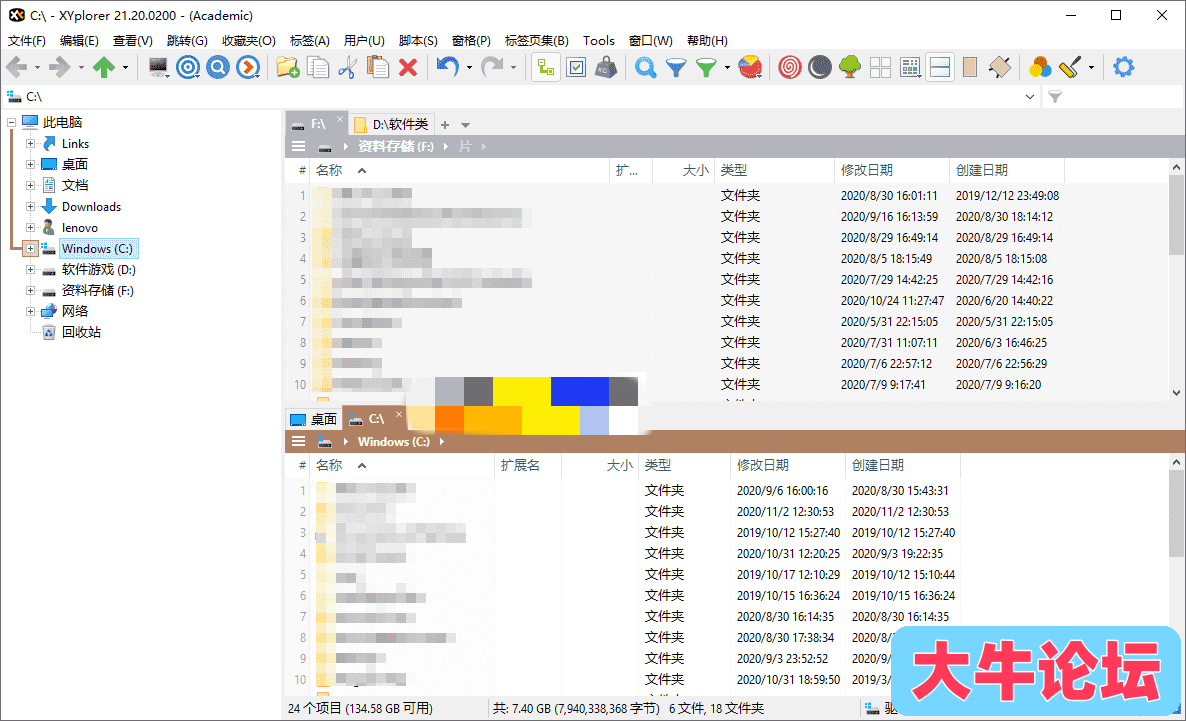The height and width of the screenshot is (721, 1186).
Task: Open the Views calendar grid icon
Action: click(911, 67)
